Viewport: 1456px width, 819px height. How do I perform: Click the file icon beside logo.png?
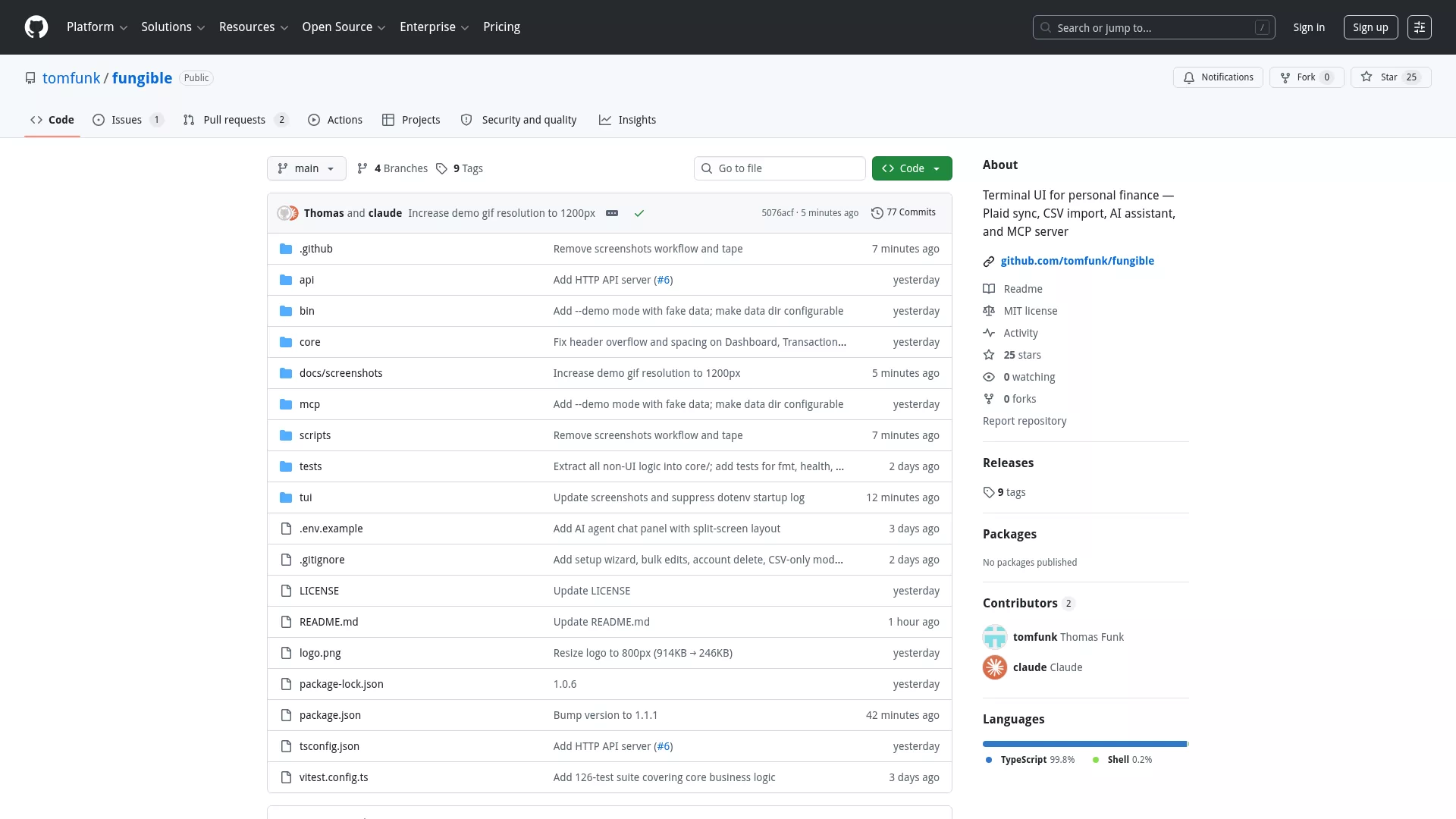(x=286, y=653)
